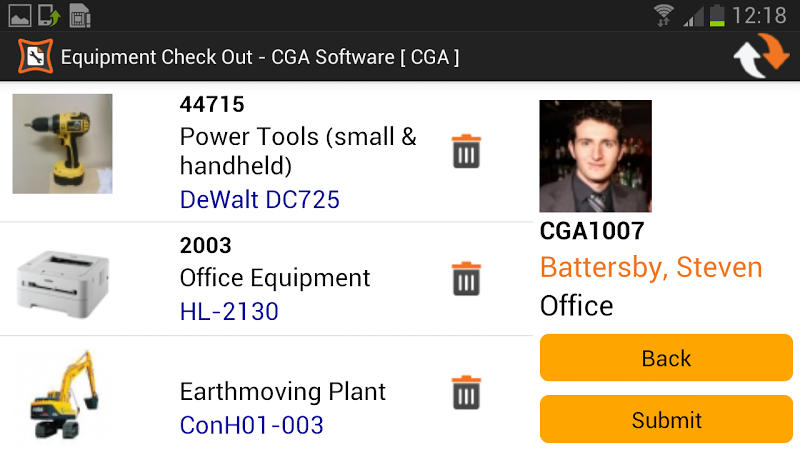800x450 pixels.
Task: Tap the battery indicator icon
Action: (717, 15)
